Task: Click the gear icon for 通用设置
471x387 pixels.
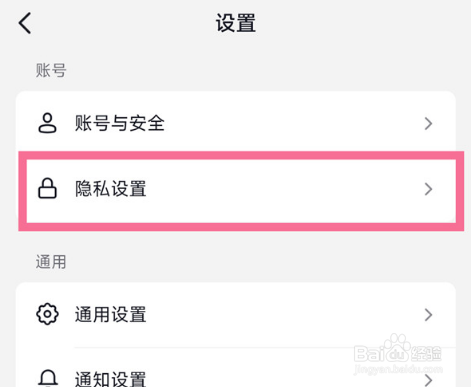Action: coord(47,314)
